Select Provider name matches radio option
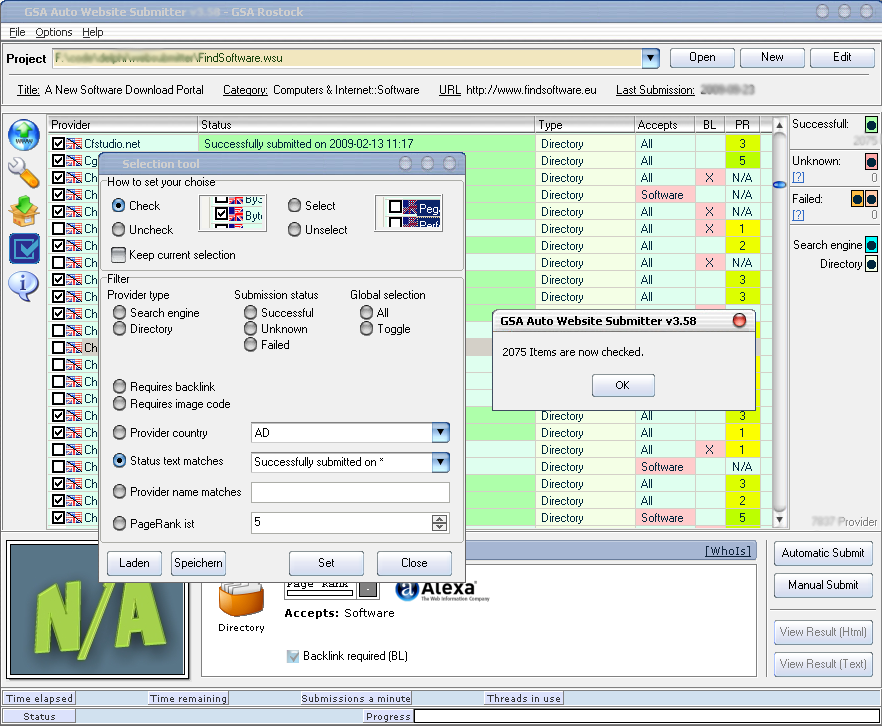Screen dimensions: 882x726 pos(119,492)
